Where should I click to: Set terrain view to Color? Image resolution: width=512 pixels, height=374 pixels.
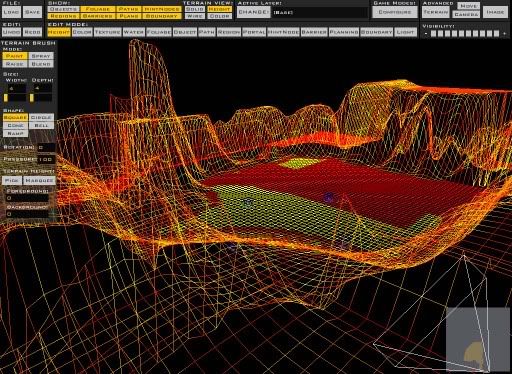pyautogui.click(x=219, y=16)
